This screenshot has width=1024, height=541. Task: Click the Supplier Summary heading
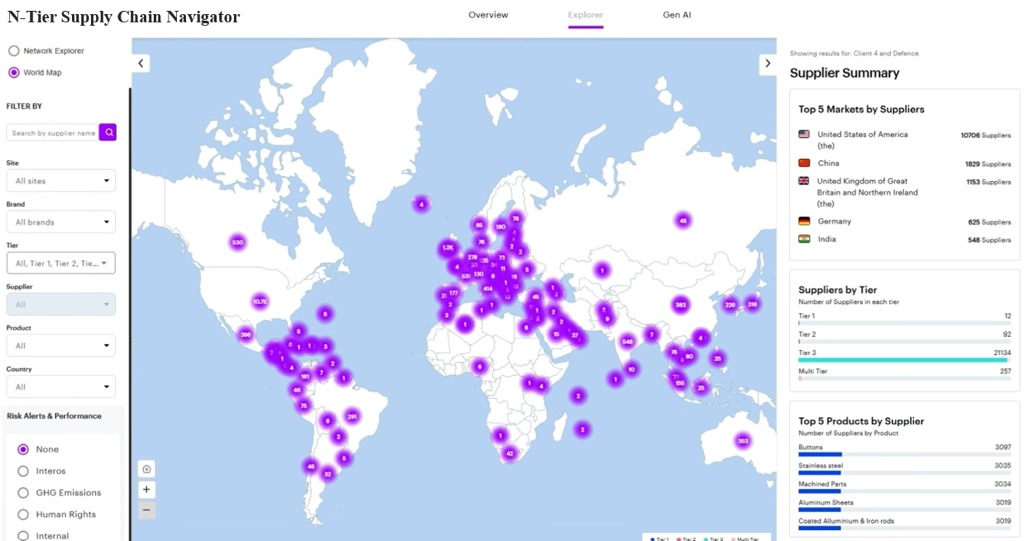[x=844, y=73]
